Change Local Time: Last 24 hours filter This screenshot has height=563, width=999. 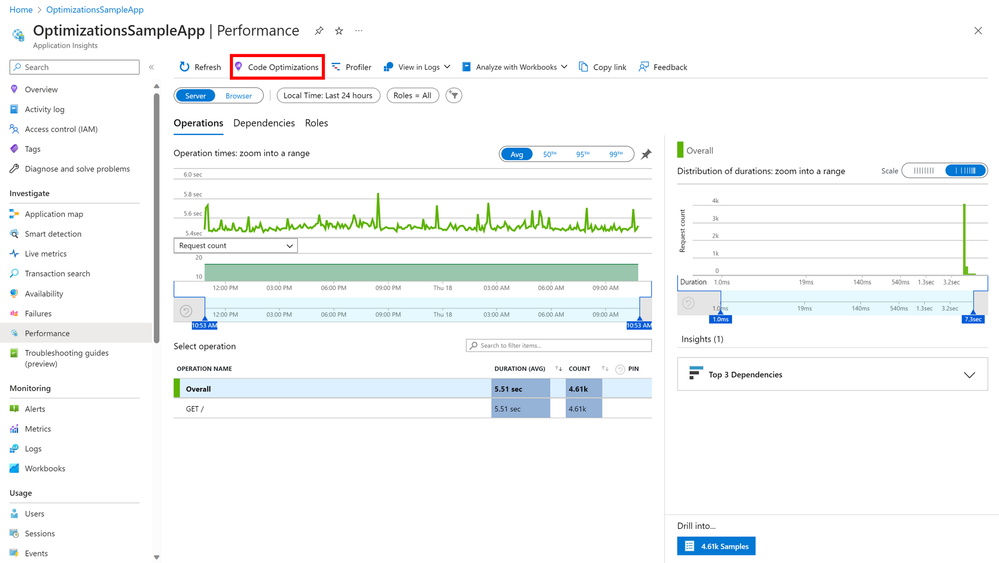coord(328,96)
